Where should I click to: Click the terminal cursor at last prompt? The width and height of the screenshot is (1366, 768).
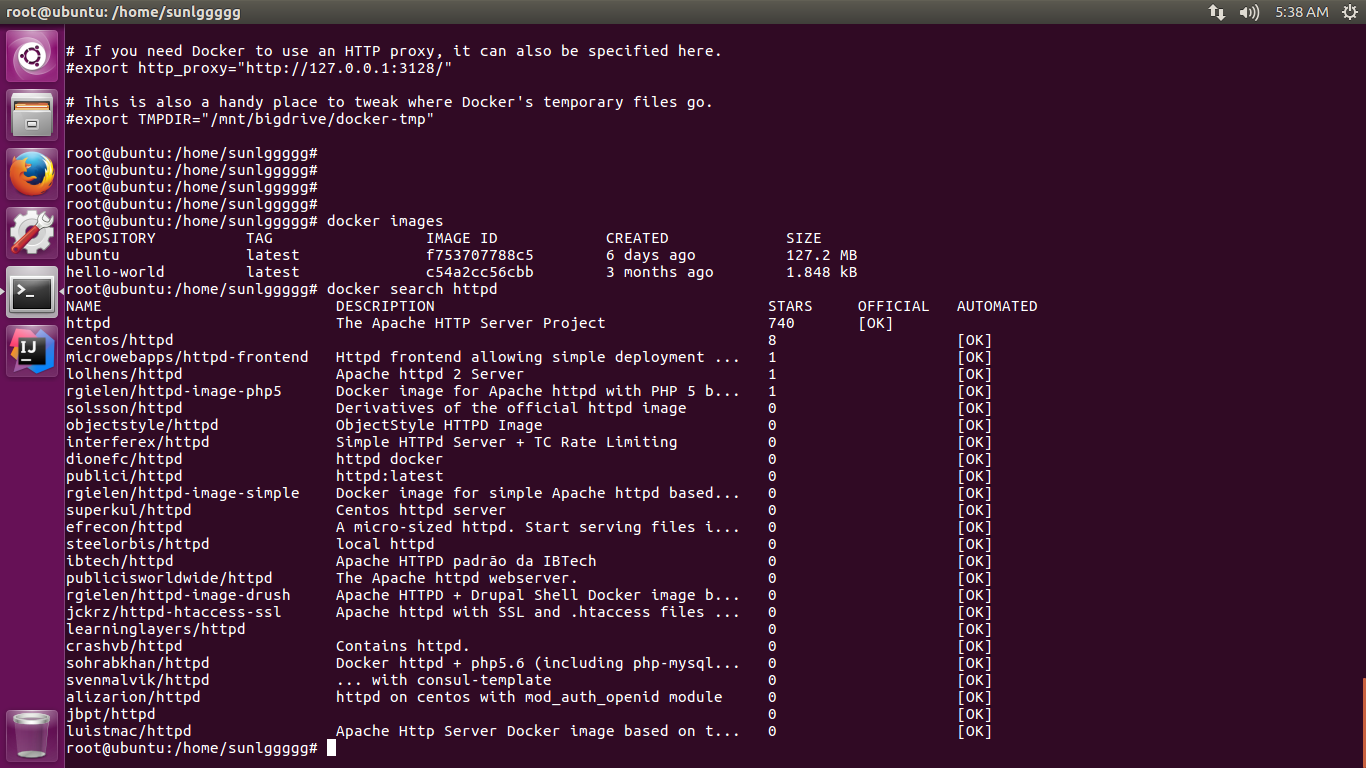tap(331, 748)
